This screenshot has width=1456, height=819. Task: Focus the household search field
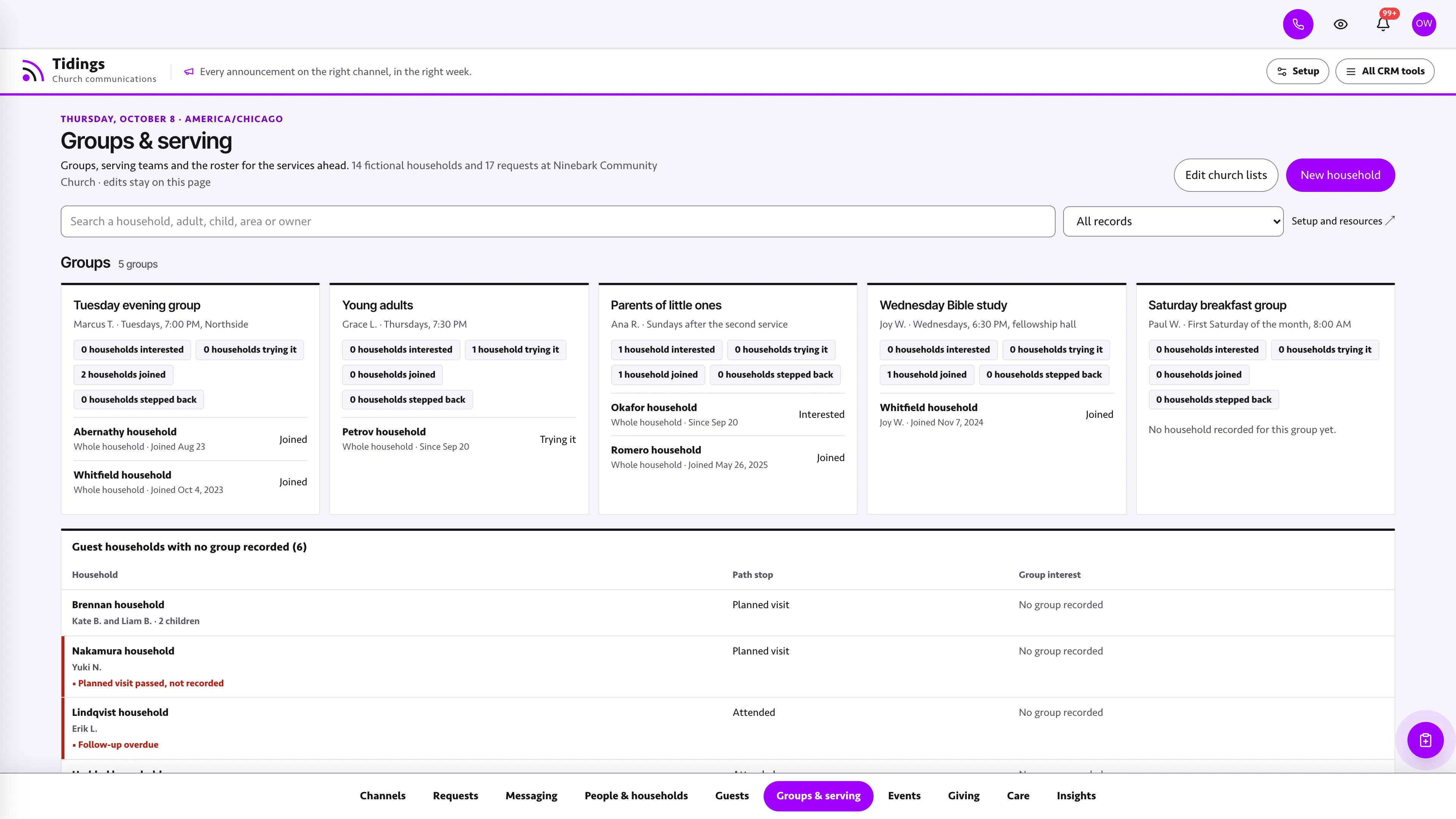coord(557,221)
